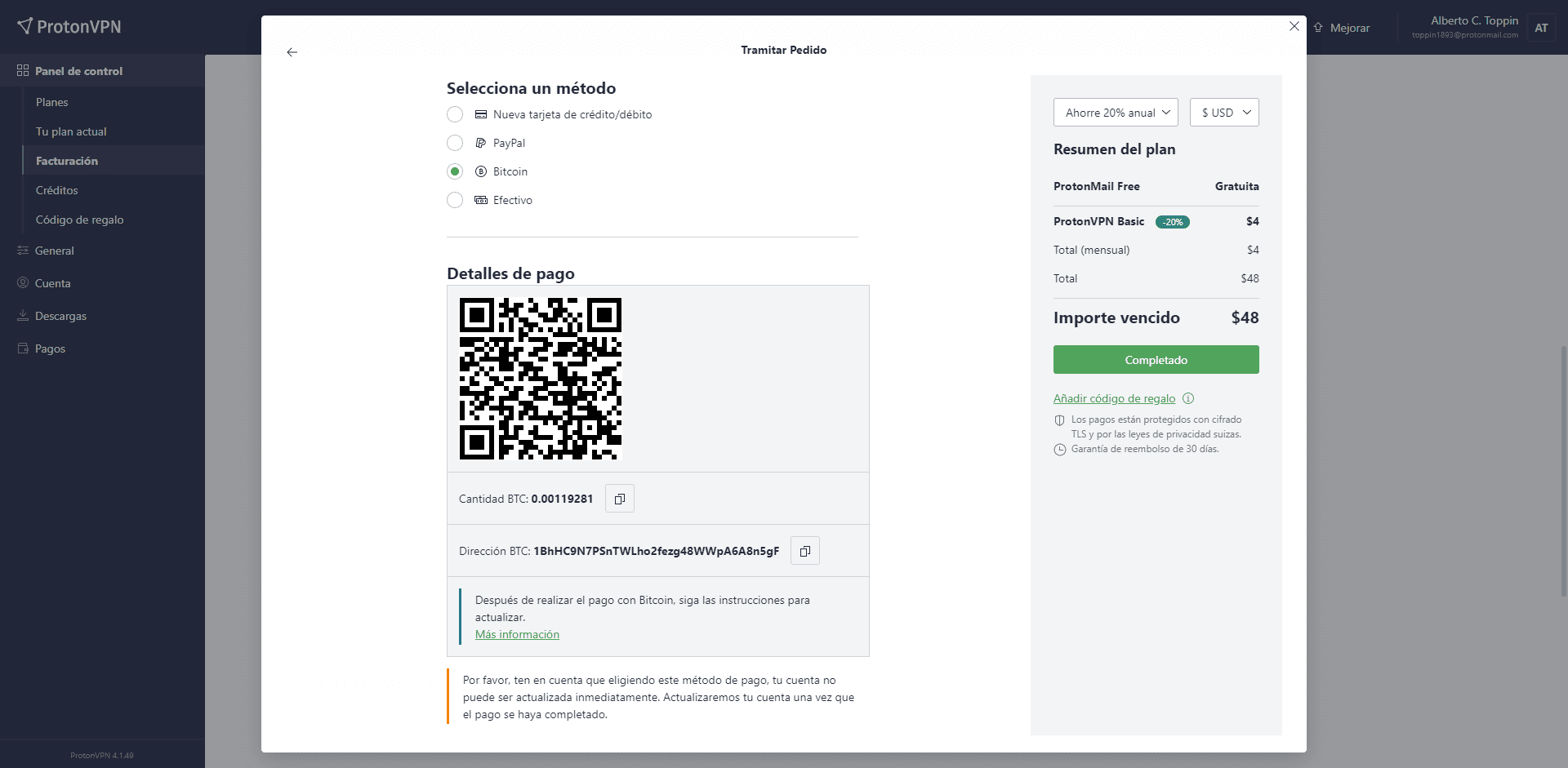Image resolution: width=1568 pixels, height=768 pixels.
Task: Click the -20% discount badge
Action: [1173, 222]
